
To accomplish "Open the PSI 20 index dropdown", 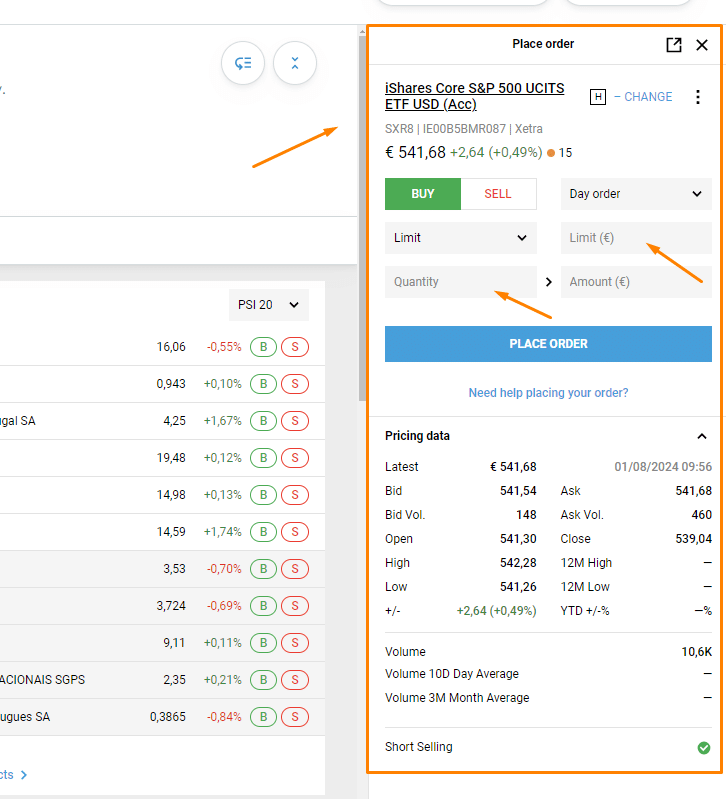I will tap(268, 305).
